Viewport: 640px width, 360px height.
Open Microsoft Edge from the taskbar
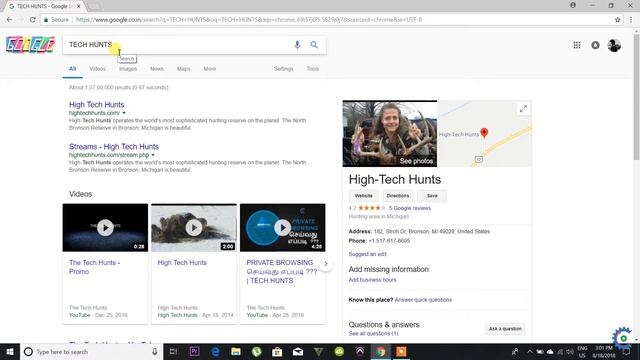[215, 351]
